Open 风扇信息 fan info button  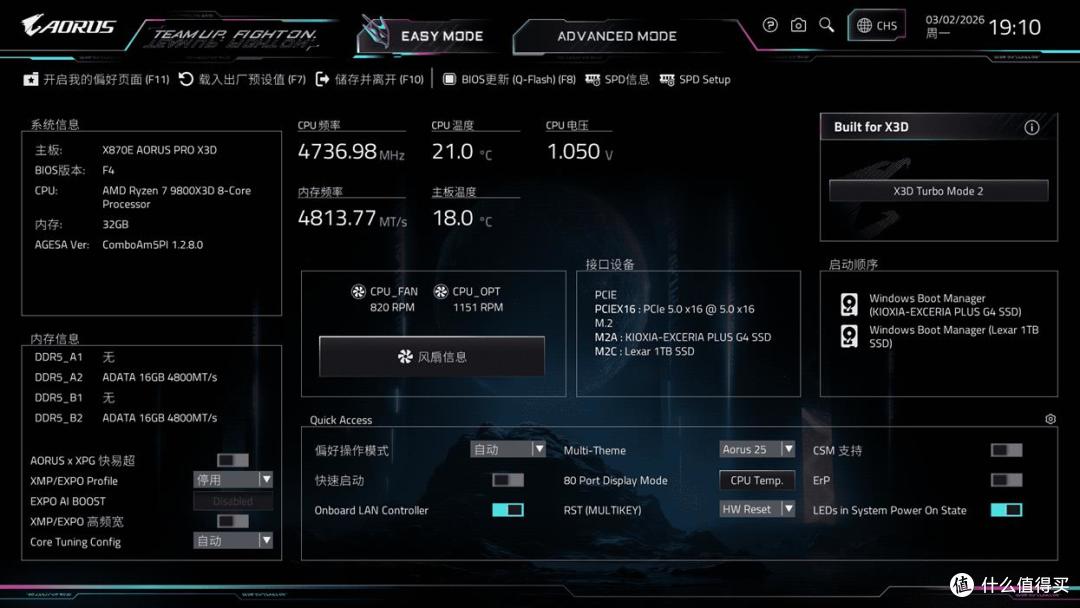coord(432,357)
